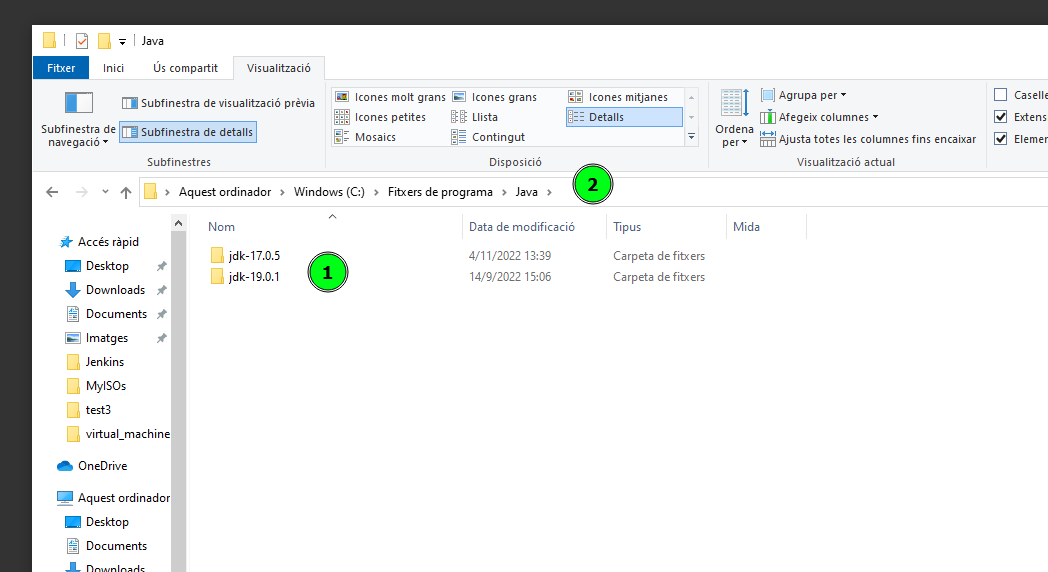
Task: Uncheck the Extens checkbox
Action: (1001, 117)
